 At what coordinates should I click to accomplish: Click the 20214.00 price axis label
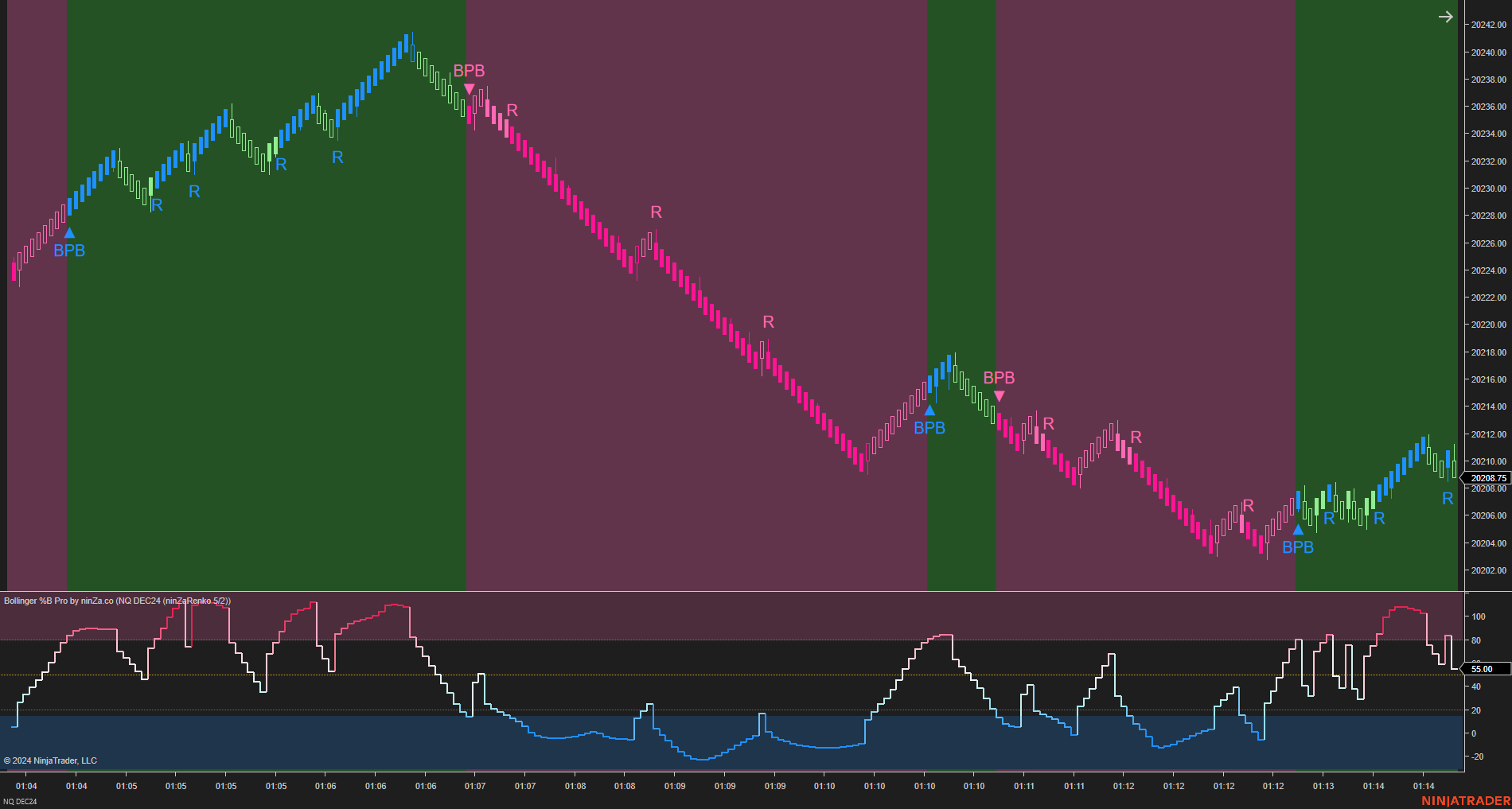(x=1488, y=406)
